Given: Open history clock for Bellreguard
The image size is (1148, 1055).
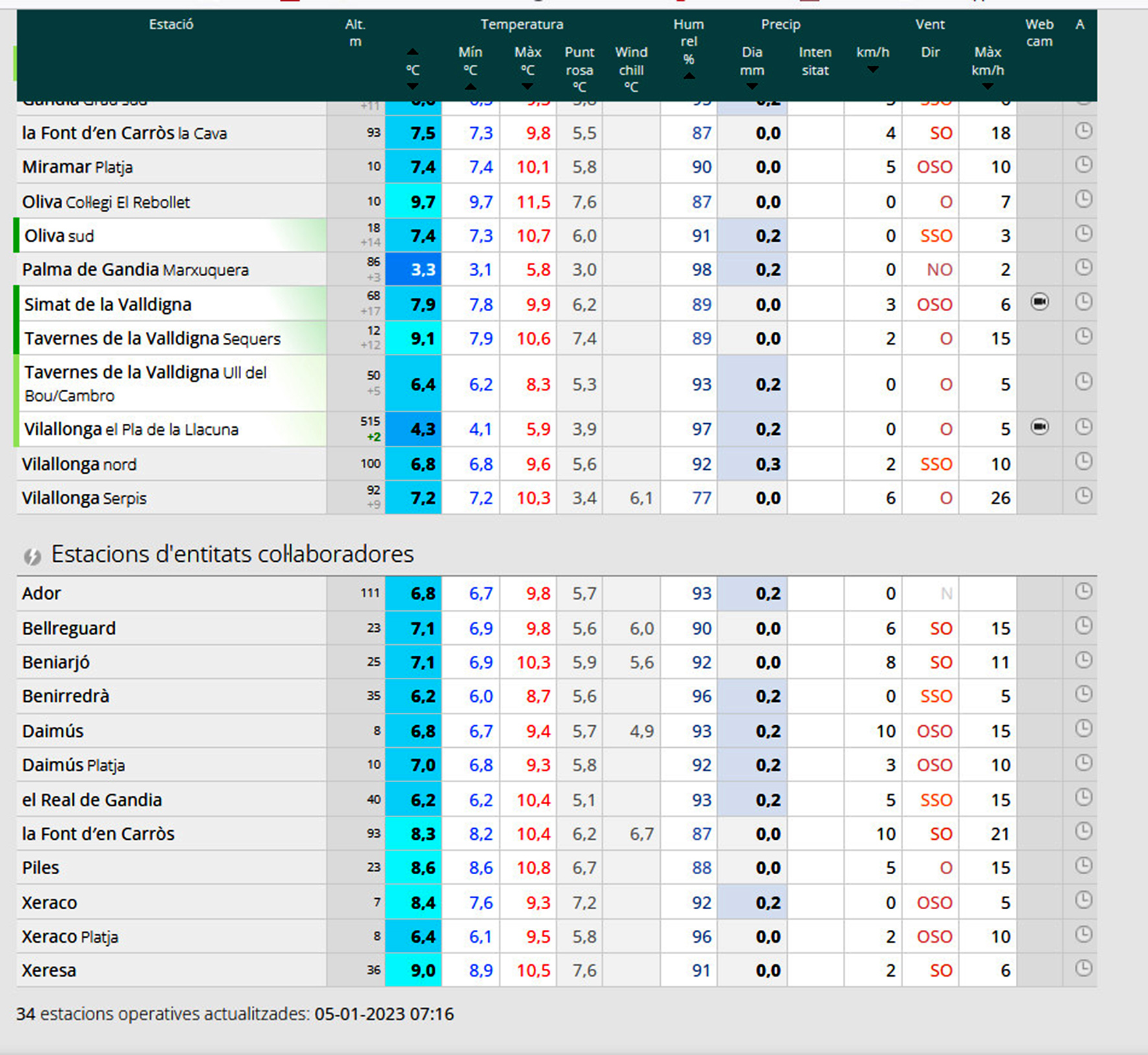Looking at the screenshot, I should (1084, 625).
